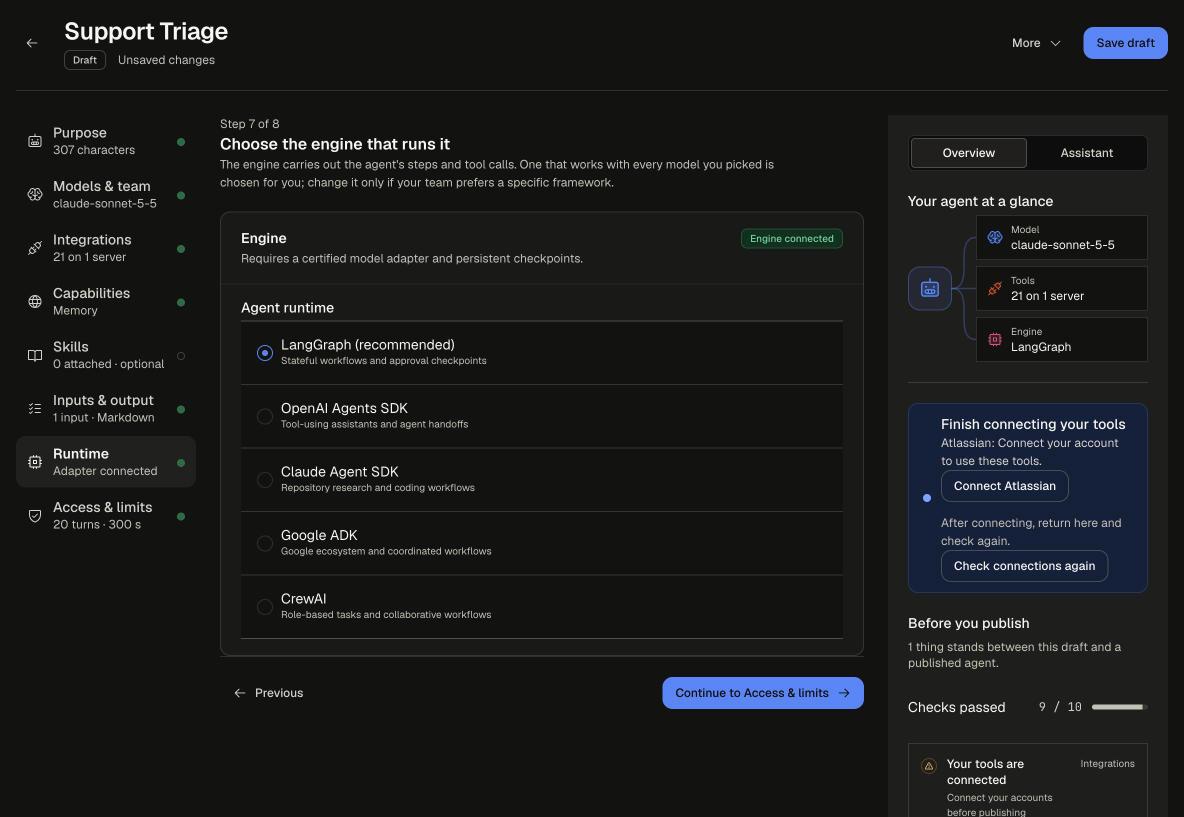1184x817 pixels.
Task: Click Connect Atlassian button
Action: click(x=1004, y=486)
